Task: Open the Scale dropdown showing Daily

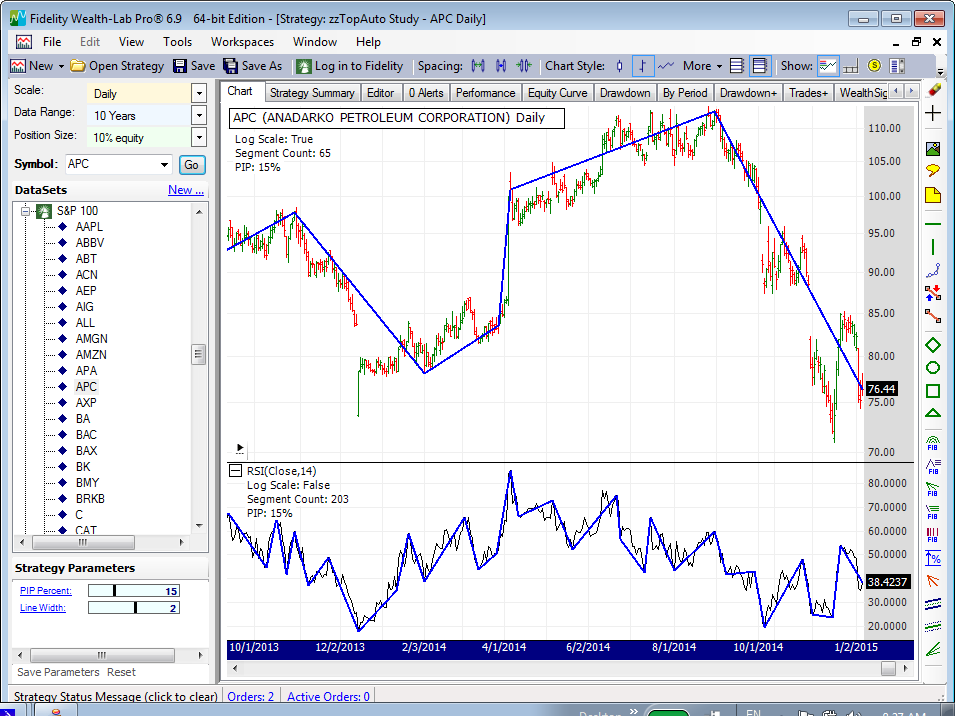Action: 198,93
